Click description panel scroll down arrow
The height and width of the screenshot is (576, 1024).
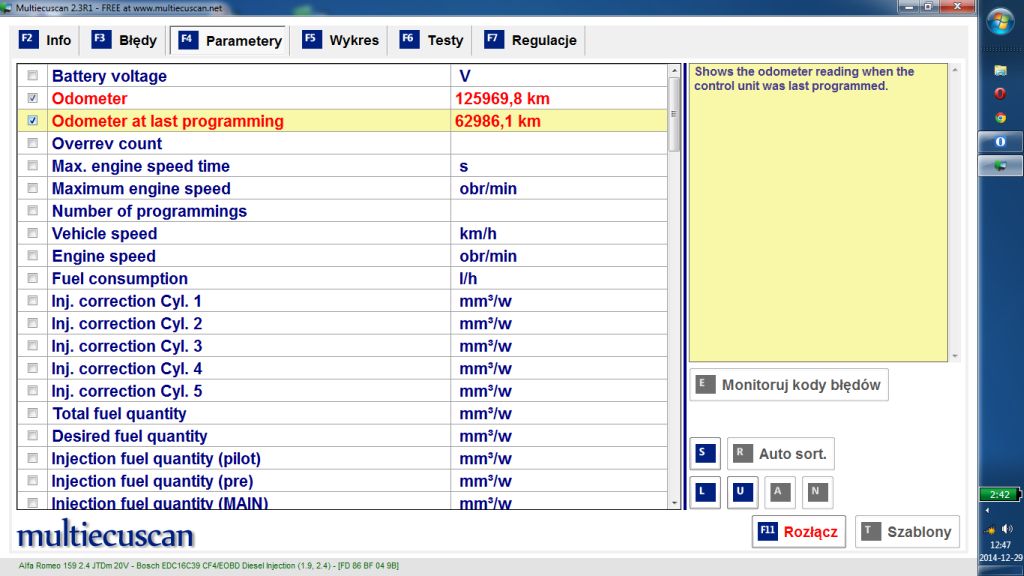pos(955,357)
